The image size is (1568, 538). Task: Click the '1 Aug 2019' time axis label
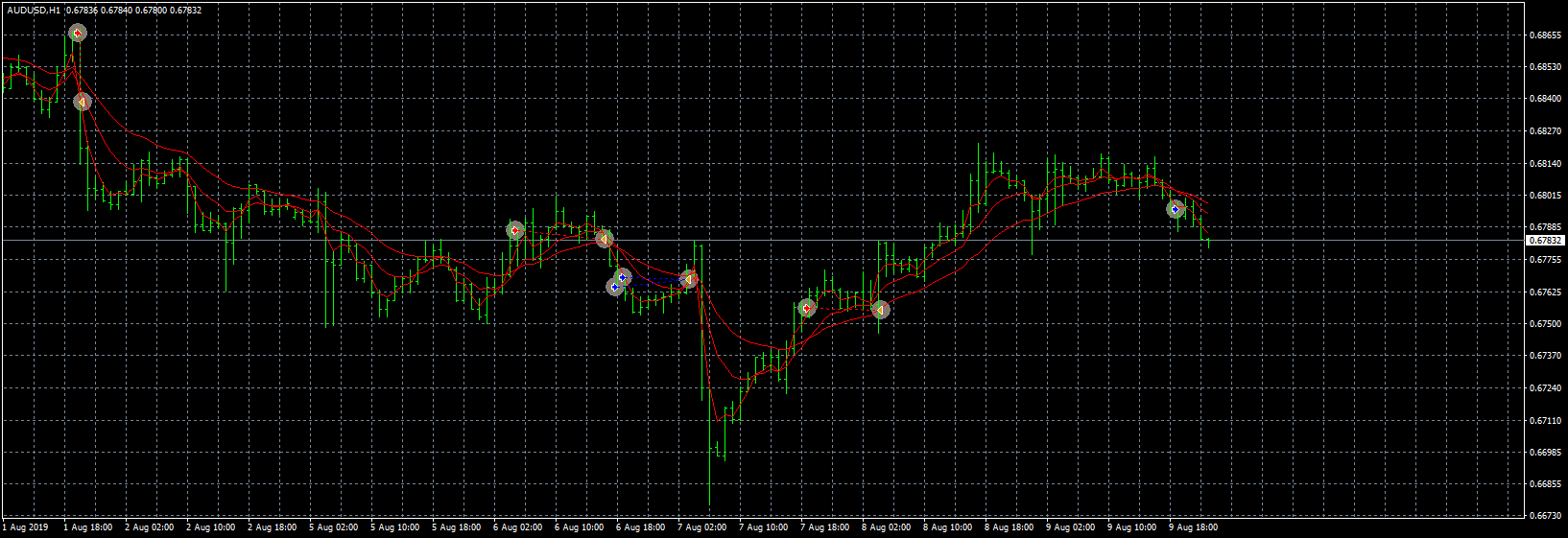click(26, 527)
